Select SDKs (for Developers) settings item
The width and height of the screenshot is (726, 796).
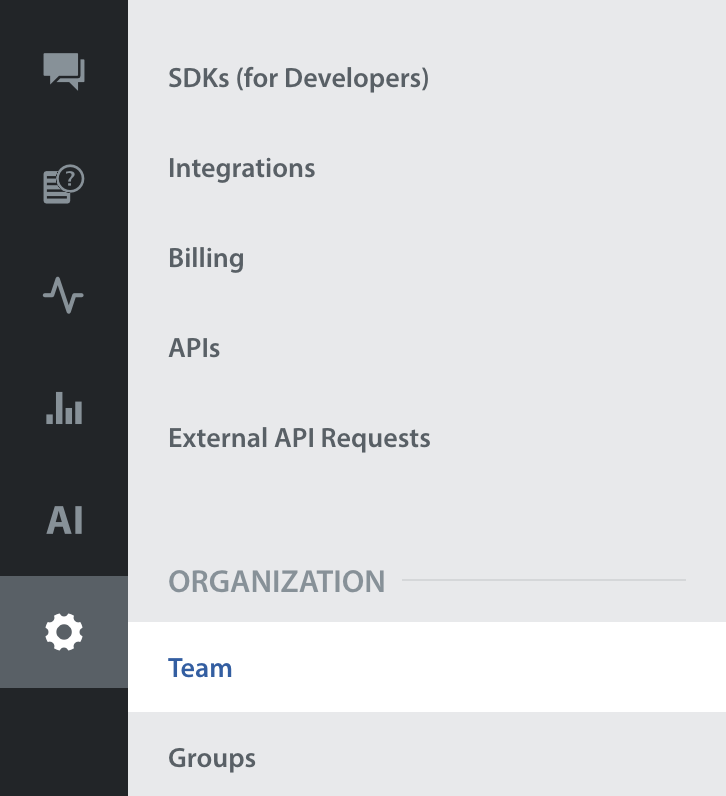click(298, 78)
